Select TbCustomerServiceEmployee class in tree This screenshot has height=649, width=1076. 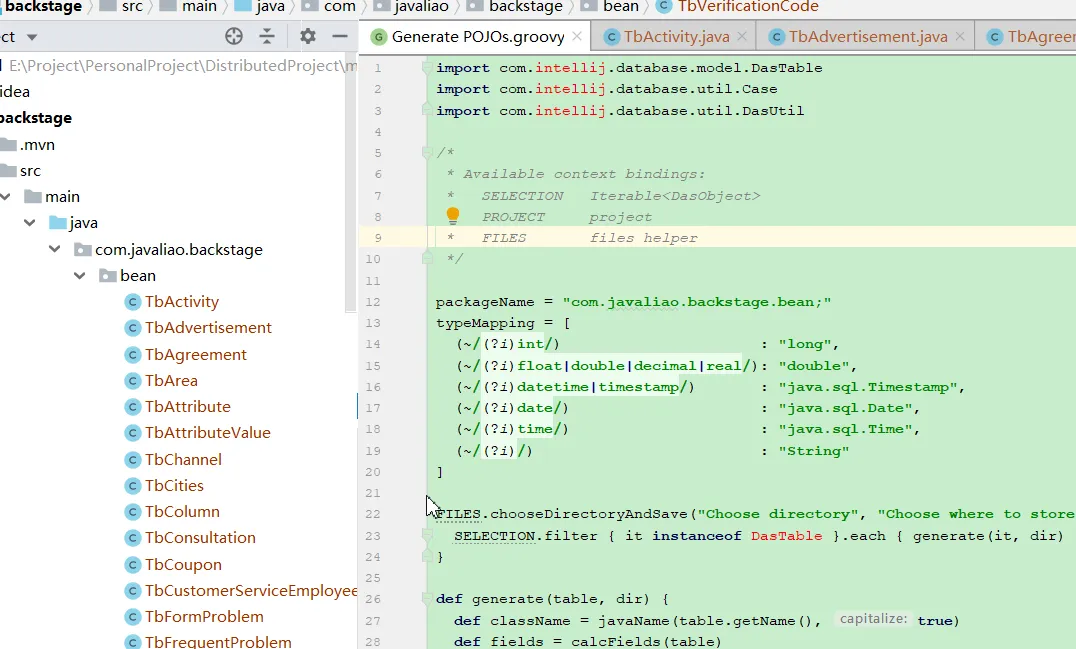(x=250, y=591)
